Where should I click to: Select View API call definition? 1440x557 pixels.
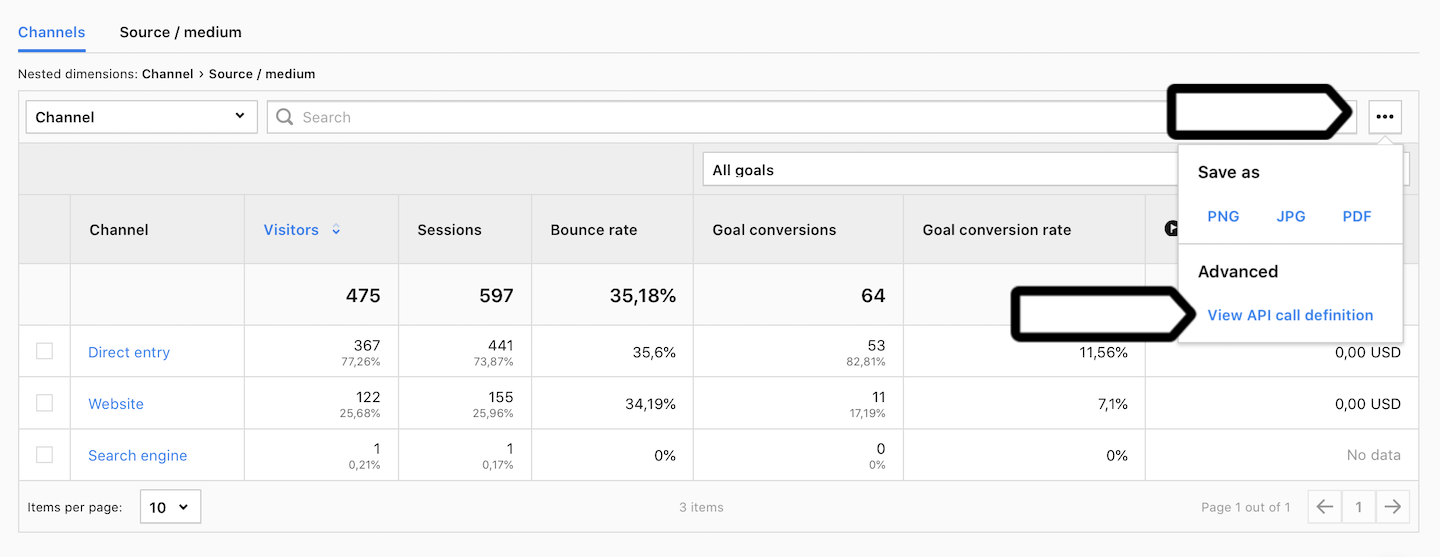(1290, 315)
